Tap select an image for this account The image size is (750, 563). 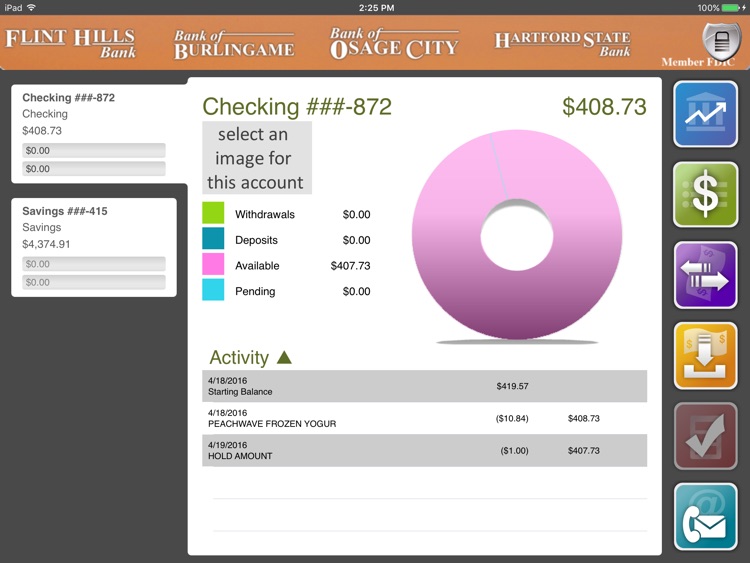(257, 158)
